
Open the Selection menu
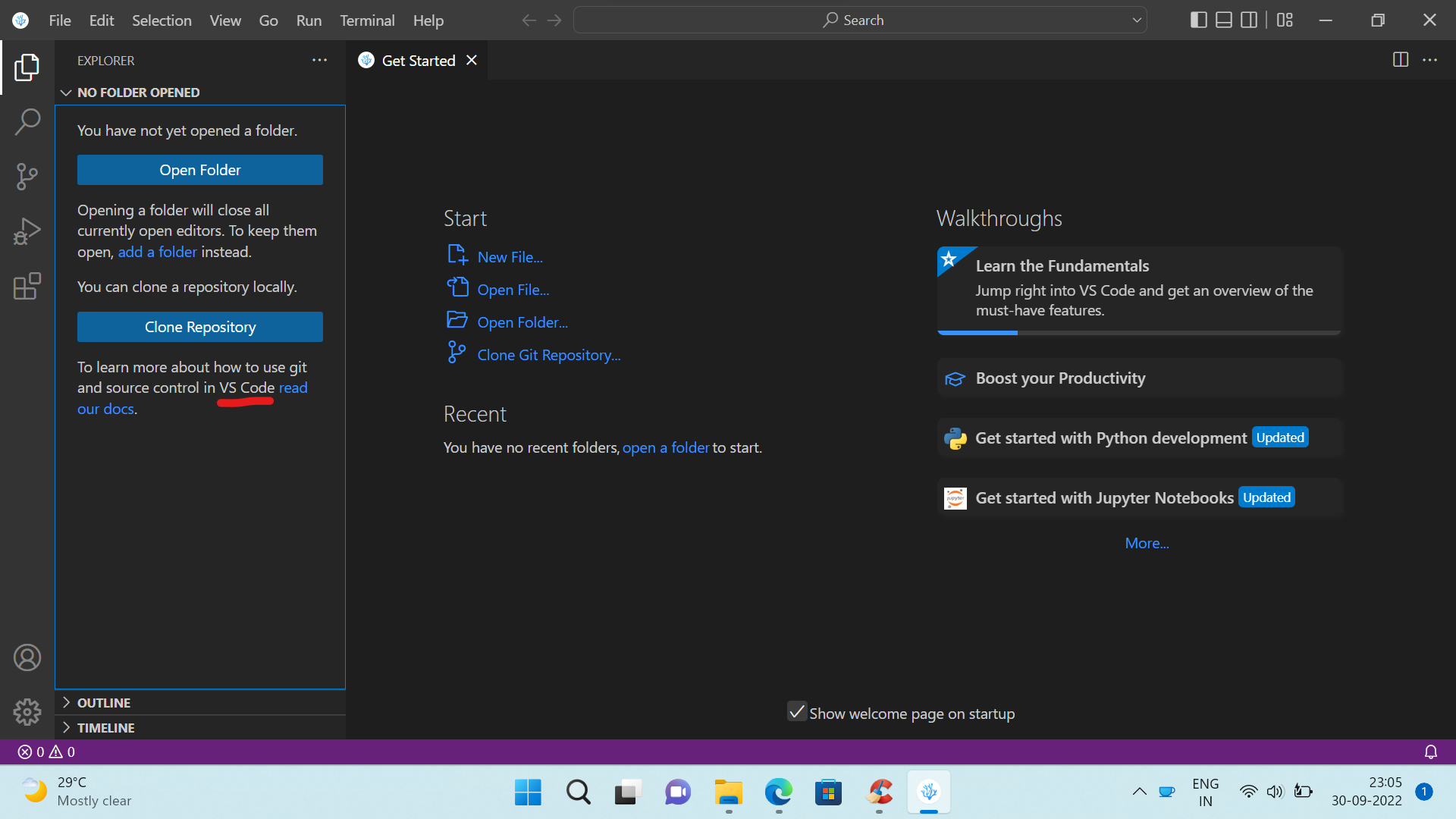click(162, 20)
